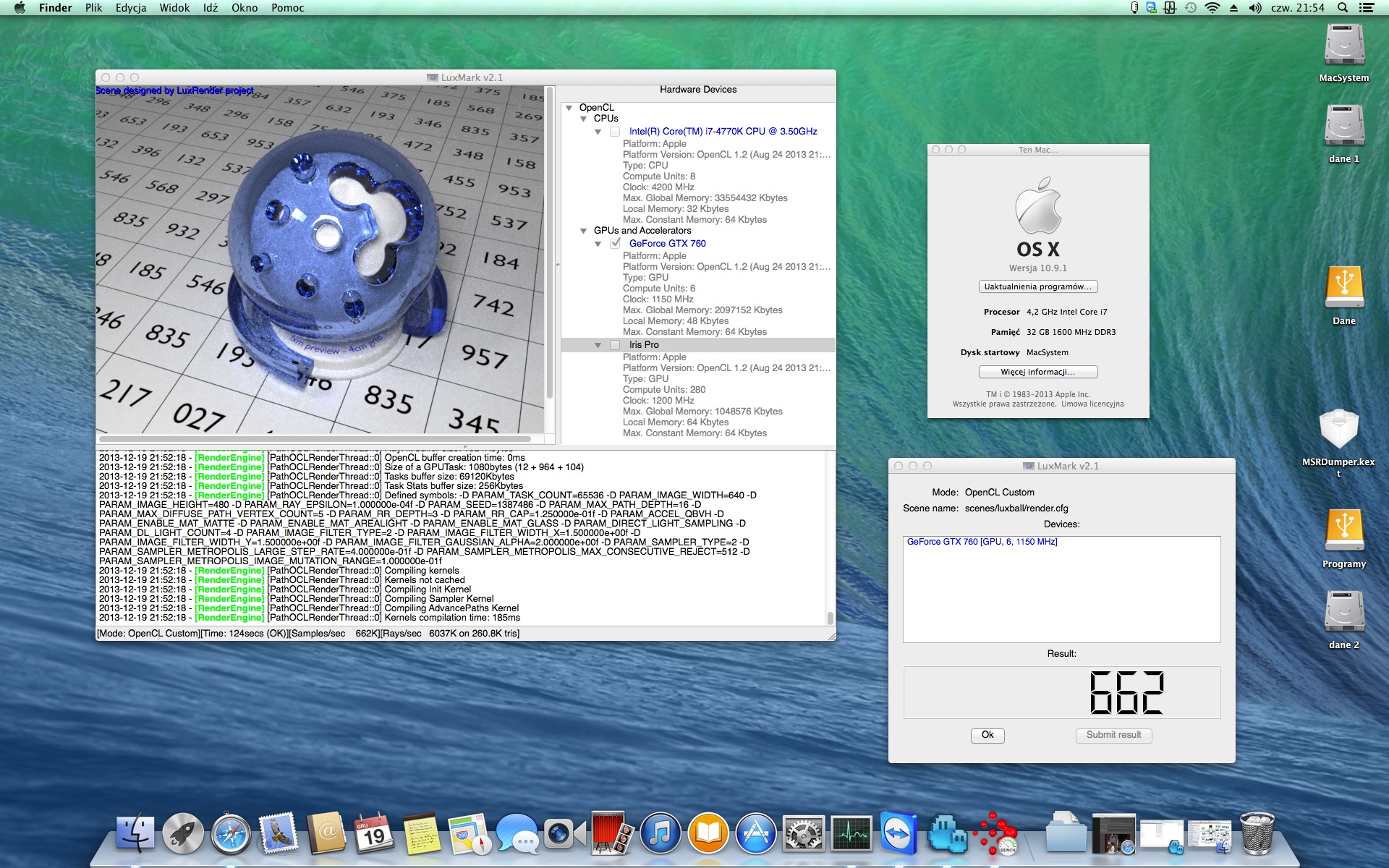Click the Wersja 10.9.1 version text
The height and width of the screenshot is (868, 1389).
tap(1038, 268)
